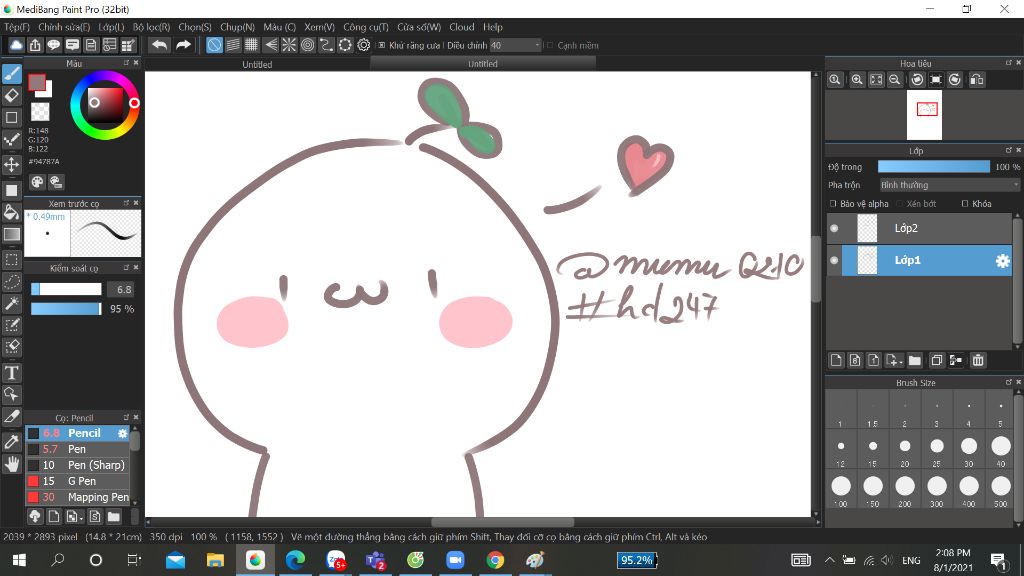Open snap settings gear in toolbar
This screenshot has width=1024, height=576.
(364, 45)
